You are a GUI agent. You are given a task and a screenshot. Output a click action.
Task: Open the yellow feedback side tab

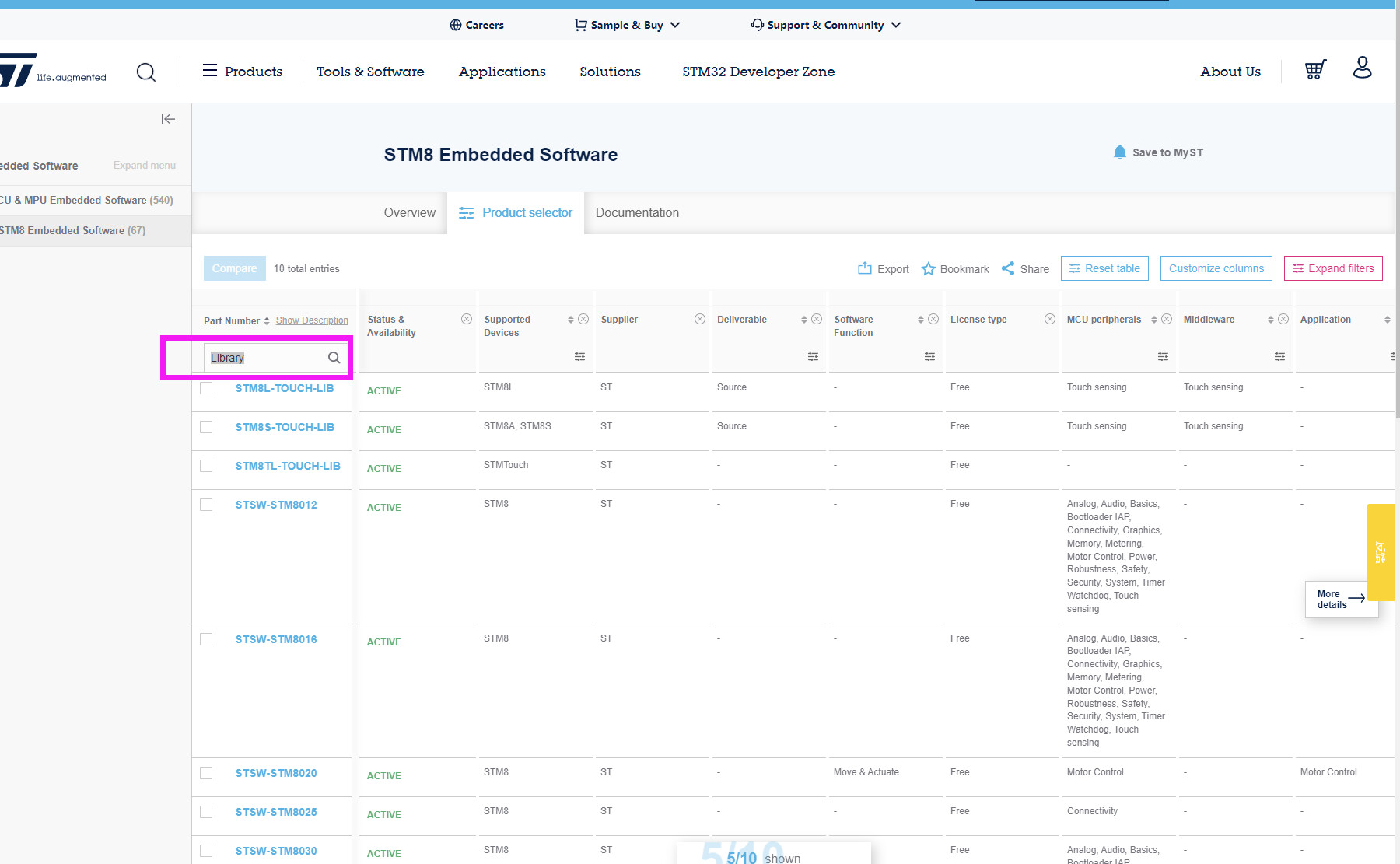[x=1381, y=552]
